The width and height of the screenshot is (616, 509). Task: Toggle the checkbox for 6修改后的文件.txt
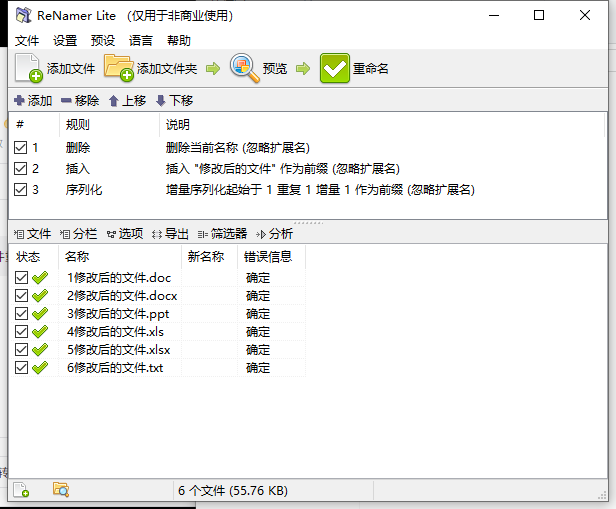[22, 368]
